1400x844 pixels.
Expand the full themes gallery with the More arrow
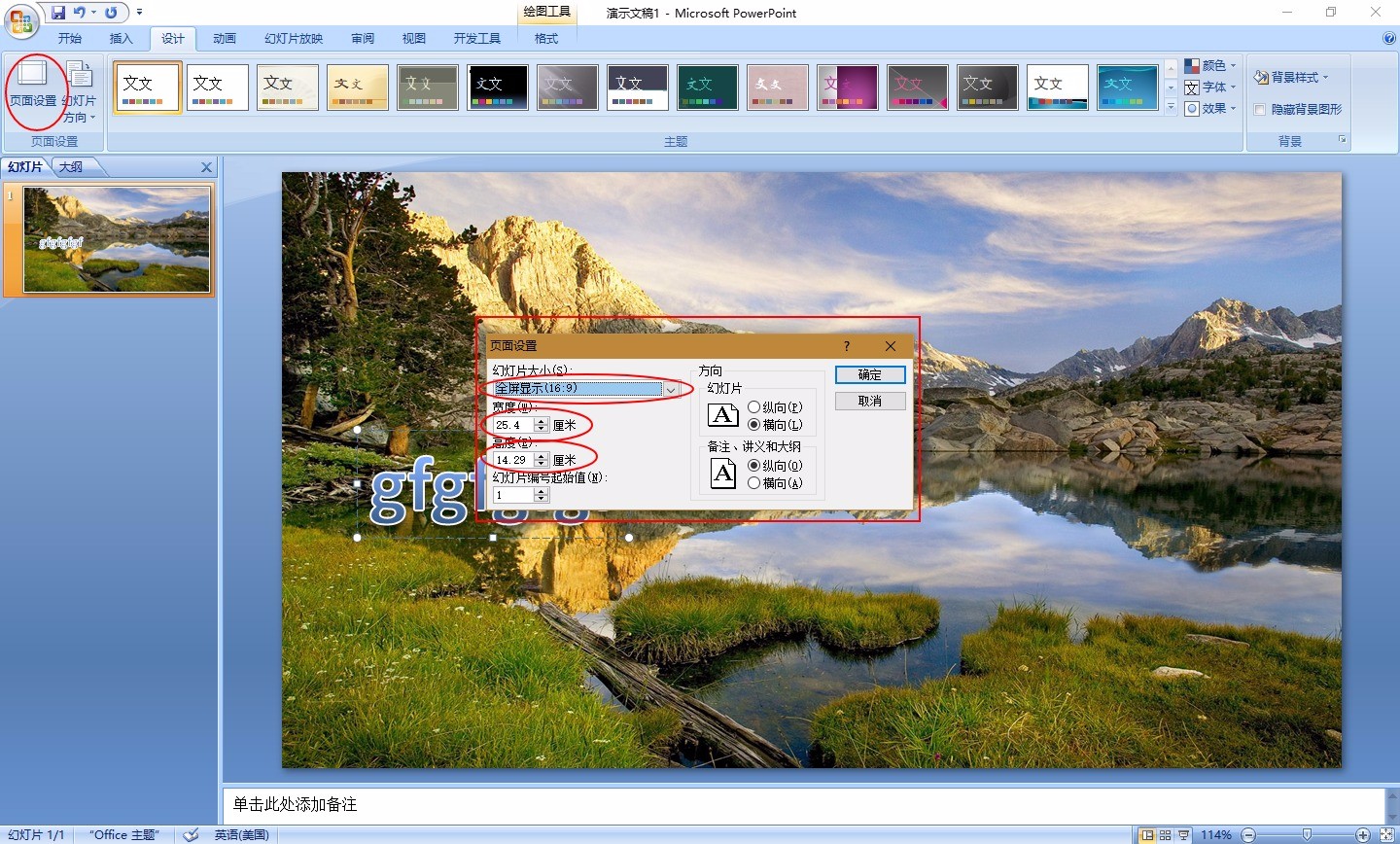[x=1171, y=108]
